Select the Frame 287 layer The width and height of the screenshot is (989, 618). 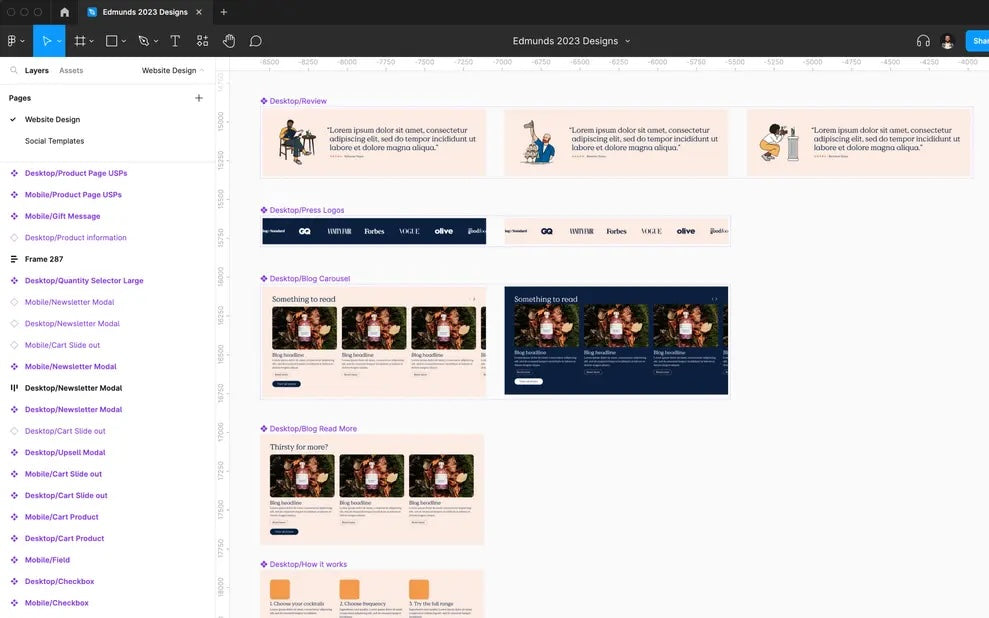pos(43,259)
